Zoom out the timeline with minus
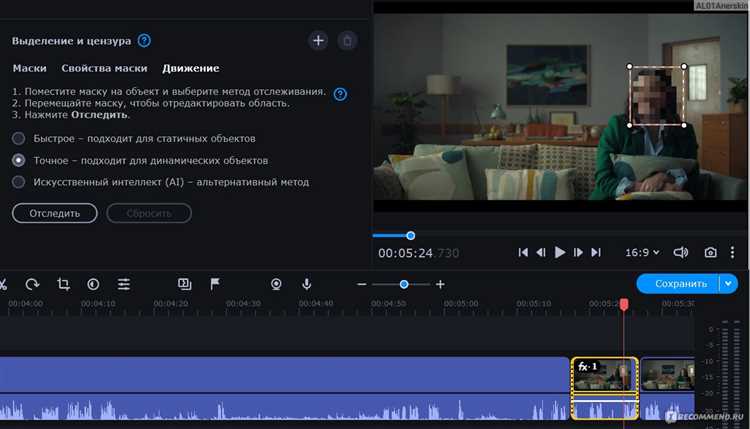 362,285
